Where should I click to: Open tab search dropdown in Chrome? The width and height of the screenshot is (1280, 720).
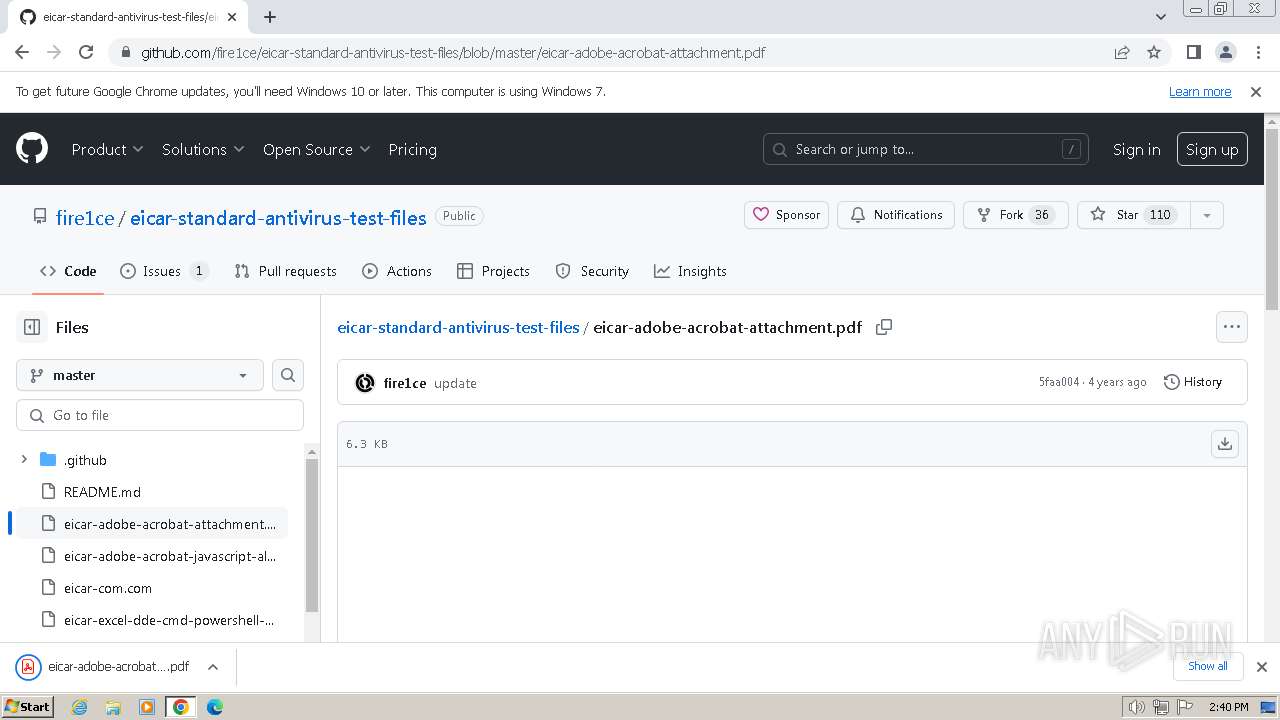pyautogui.click(x=1160, y=17)
